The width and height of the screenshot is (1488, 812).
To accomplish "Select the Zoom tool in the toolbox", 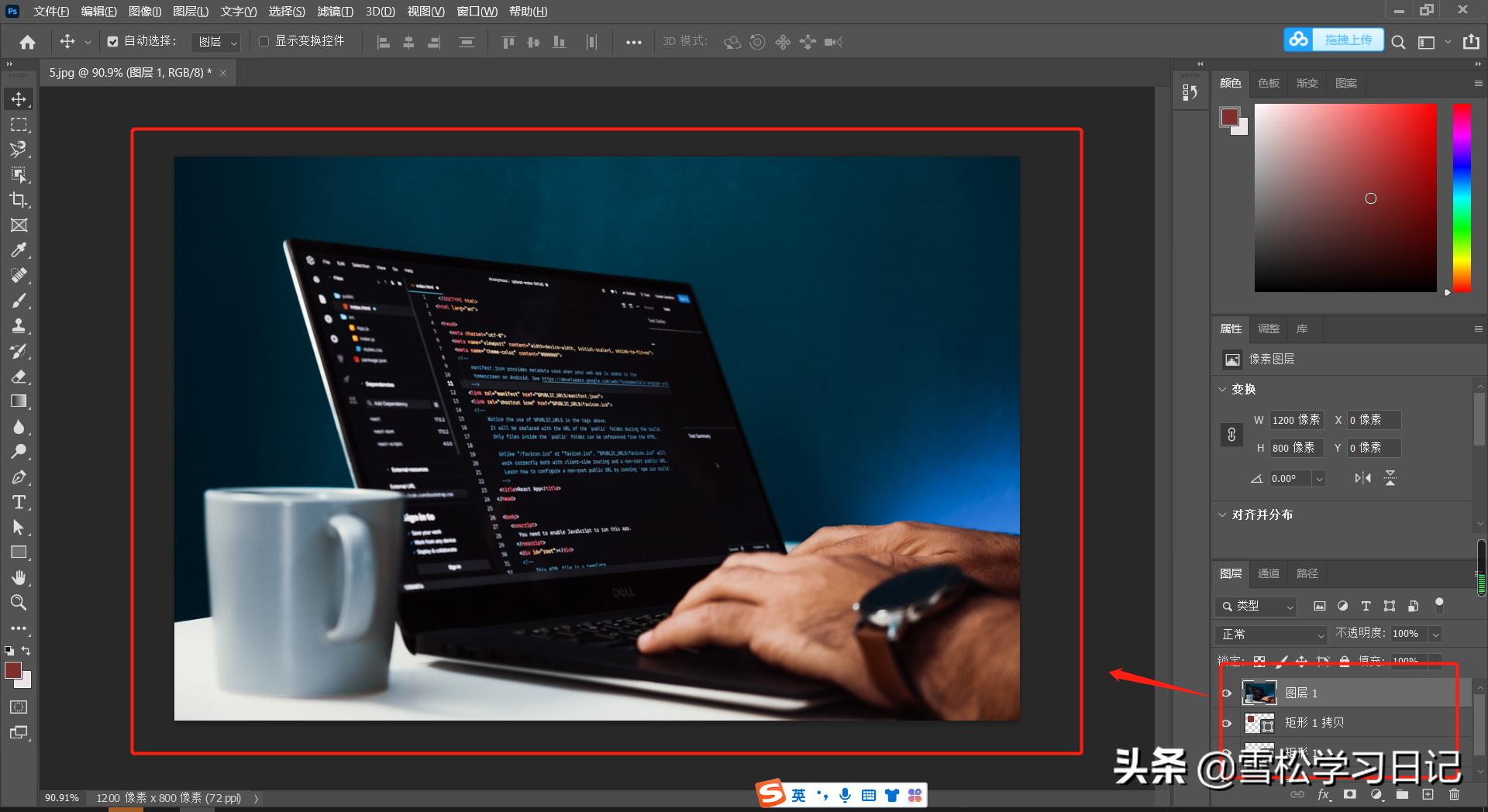I will click(x=19, y=602).
